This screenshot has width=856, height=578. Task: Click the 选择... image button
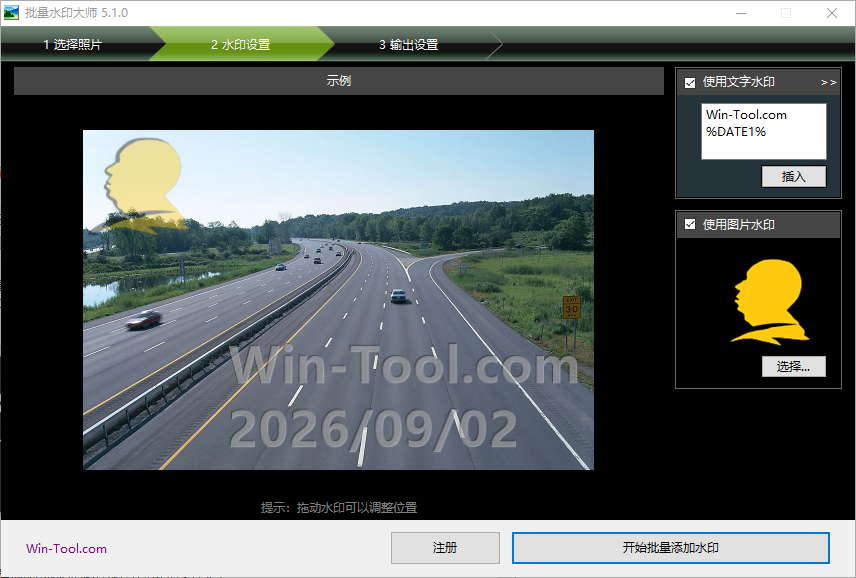pos(794,366)
